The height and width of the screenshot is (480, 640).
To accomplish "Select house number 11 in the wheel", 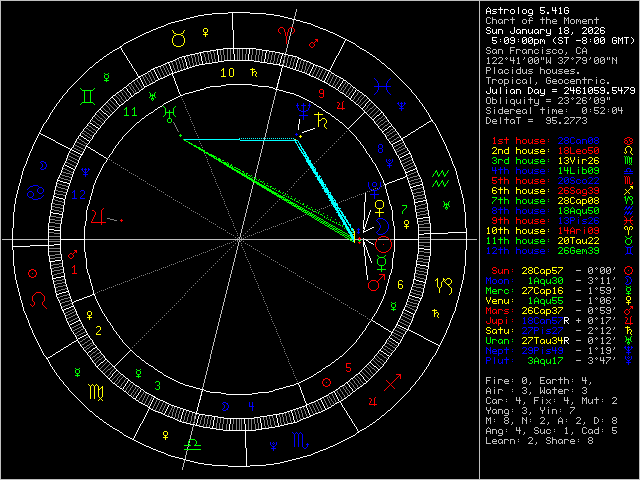I will coord(131,112).
